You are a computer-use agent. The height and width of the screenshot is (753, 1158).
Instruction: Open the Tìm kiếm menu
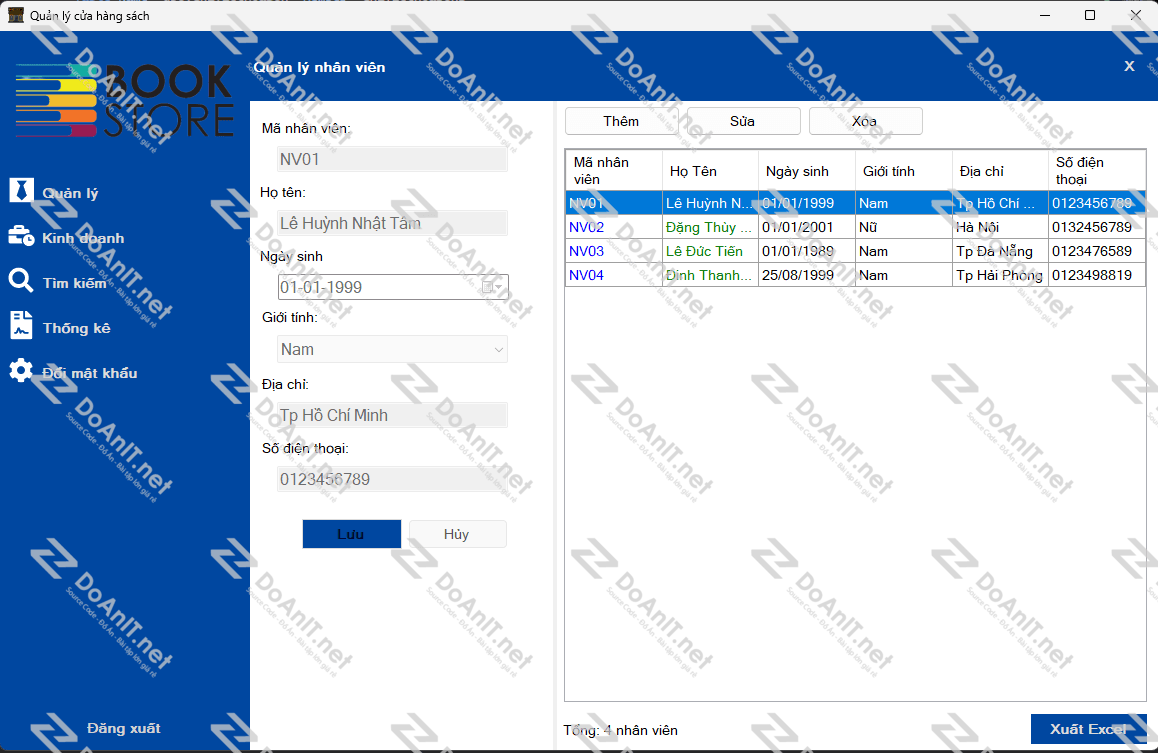pyautogui.click(x=75, y=283)
